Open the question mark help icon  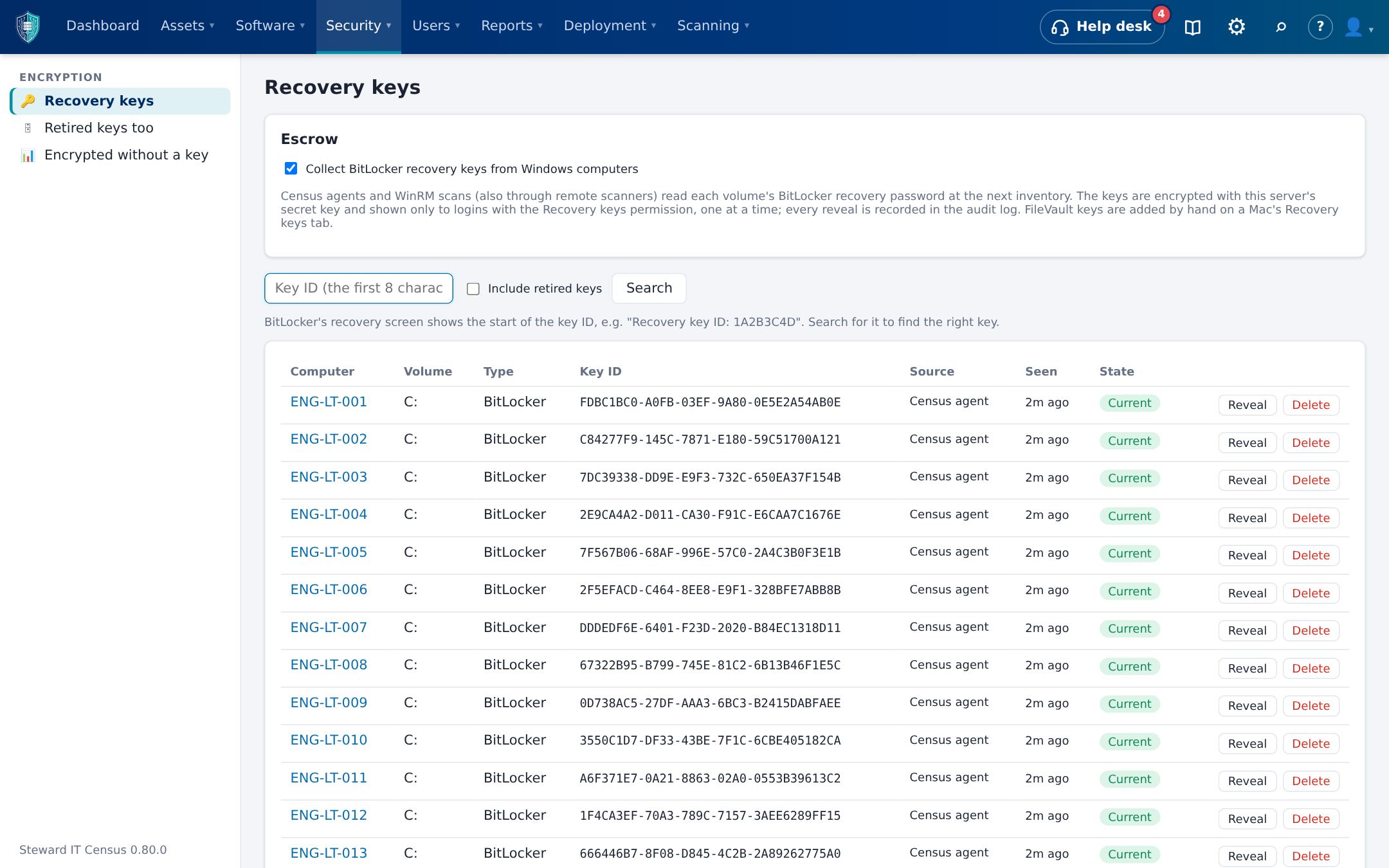coord(1320,26)
